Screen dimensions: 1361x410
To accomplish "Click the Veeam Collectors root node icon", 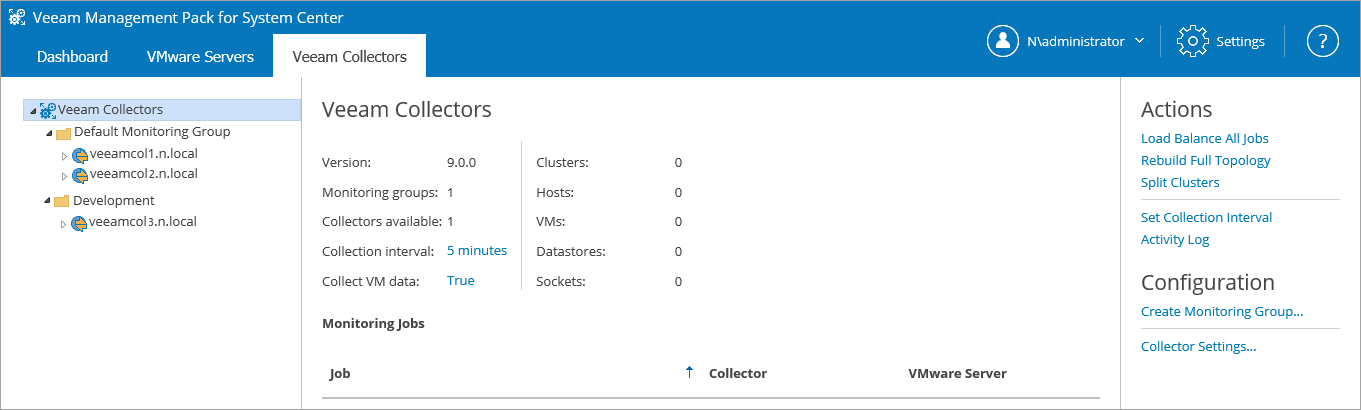I will click(x=48, y=110).
